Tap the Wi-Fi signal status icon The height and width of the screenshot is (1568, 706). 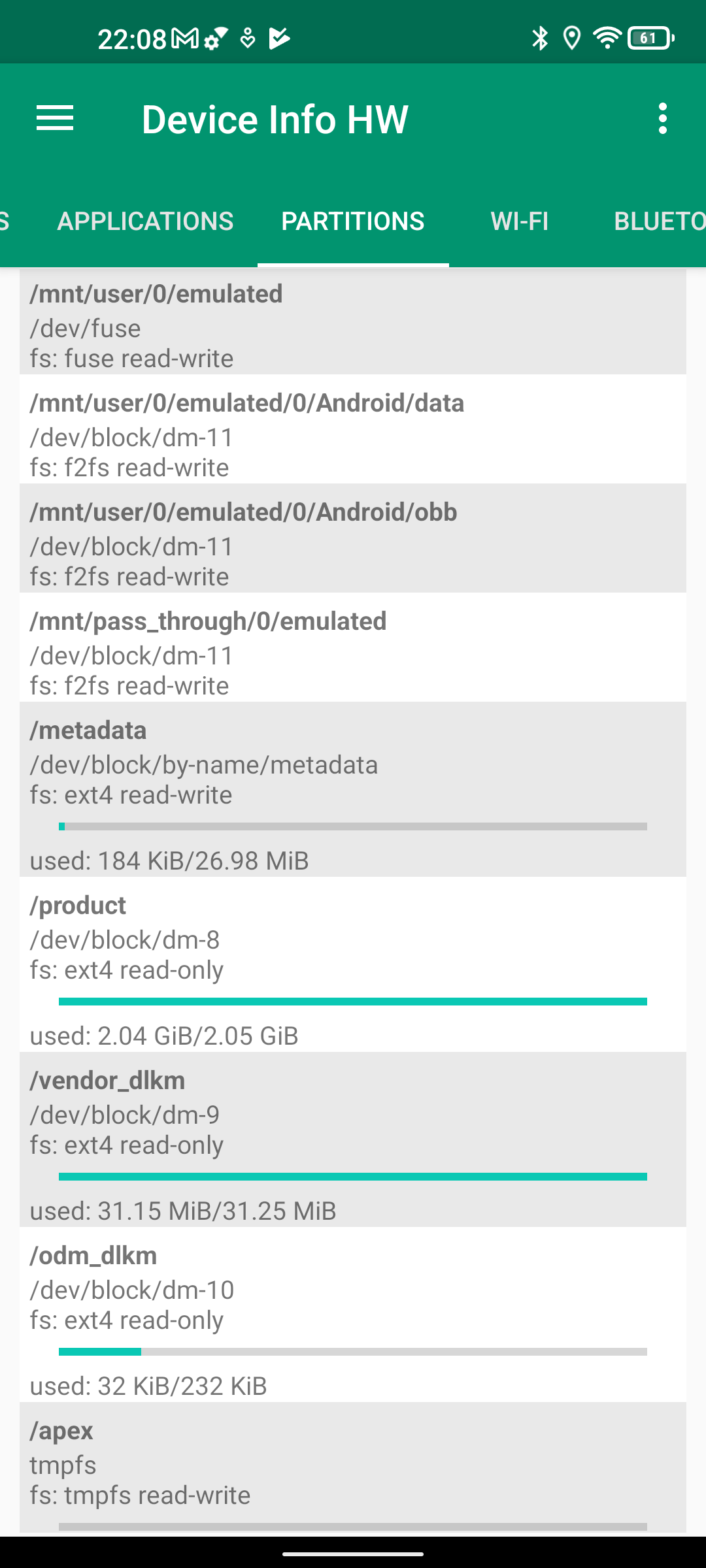607,39
